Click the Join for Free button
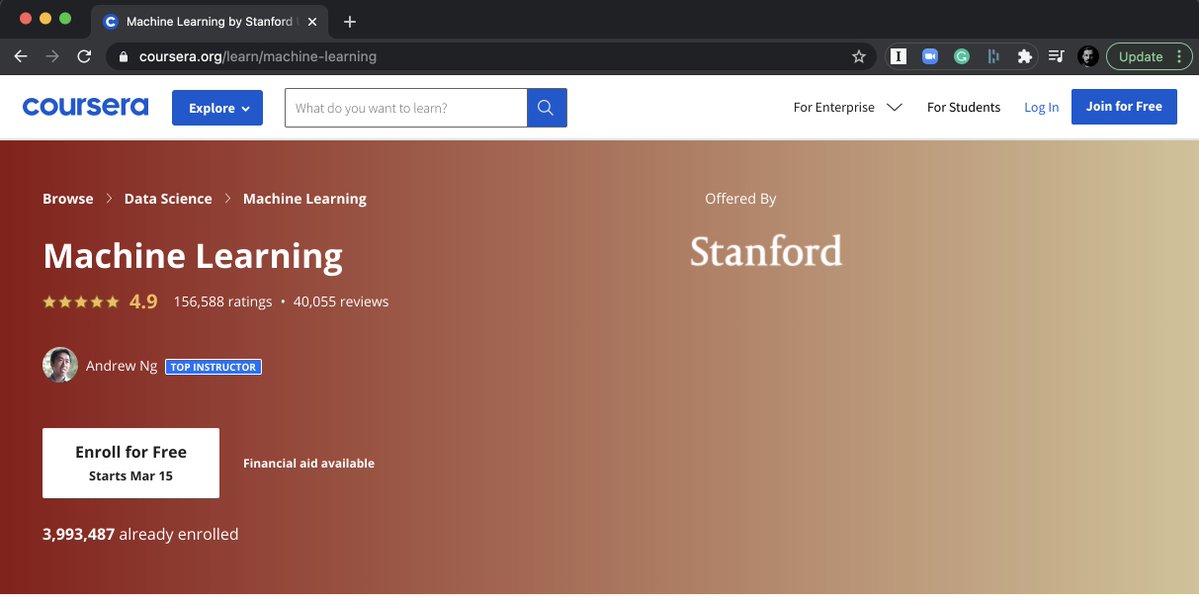 tap(1124, 106)
